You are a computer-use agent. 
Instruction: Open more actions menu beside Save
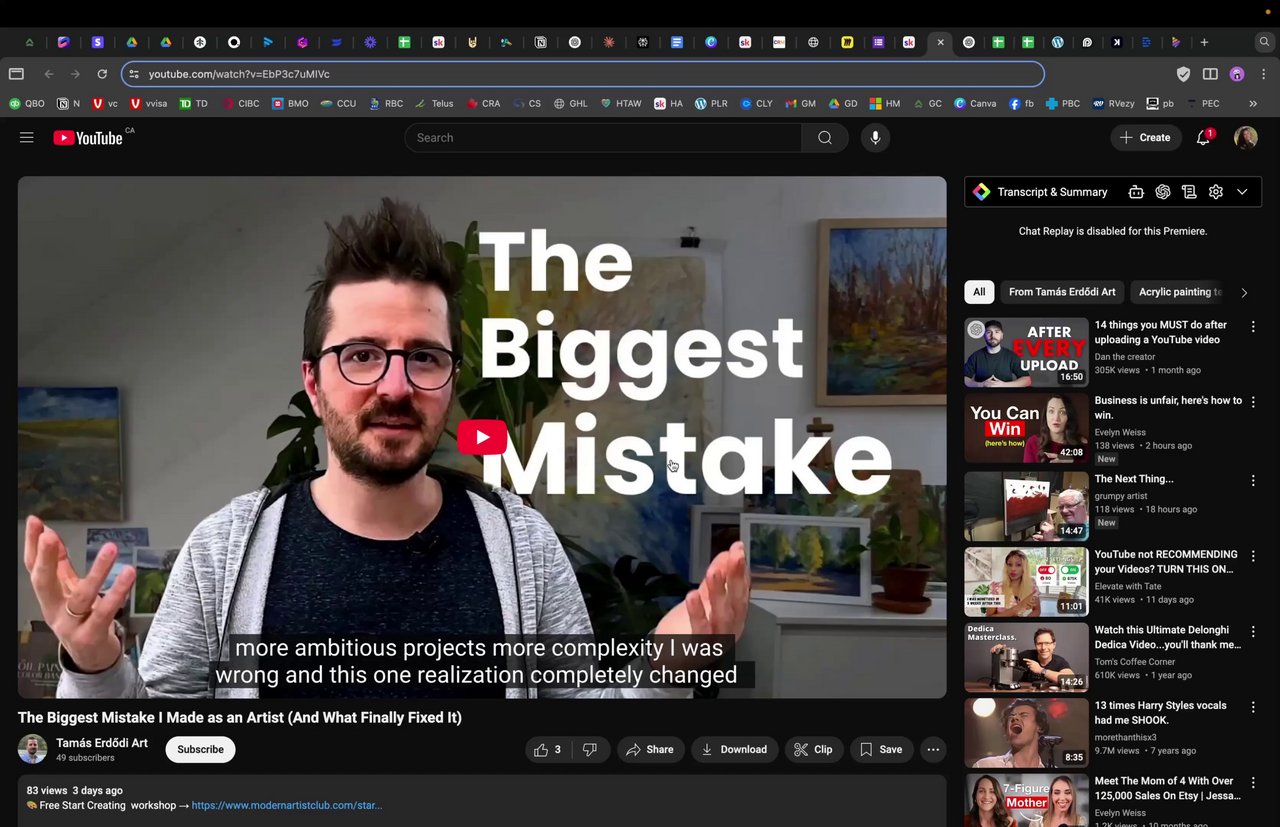[x=933, y=749]
